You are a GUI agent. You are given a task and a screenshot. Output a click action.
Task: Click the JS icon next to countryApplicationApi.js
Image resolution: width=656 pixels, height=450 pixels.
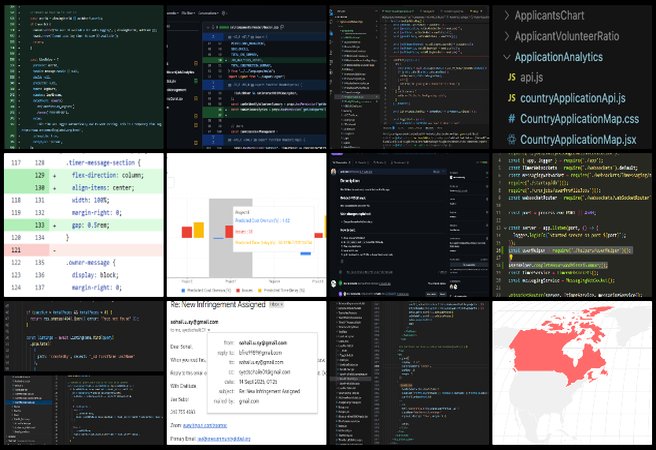pyautogui.click(x=511, y=98)
